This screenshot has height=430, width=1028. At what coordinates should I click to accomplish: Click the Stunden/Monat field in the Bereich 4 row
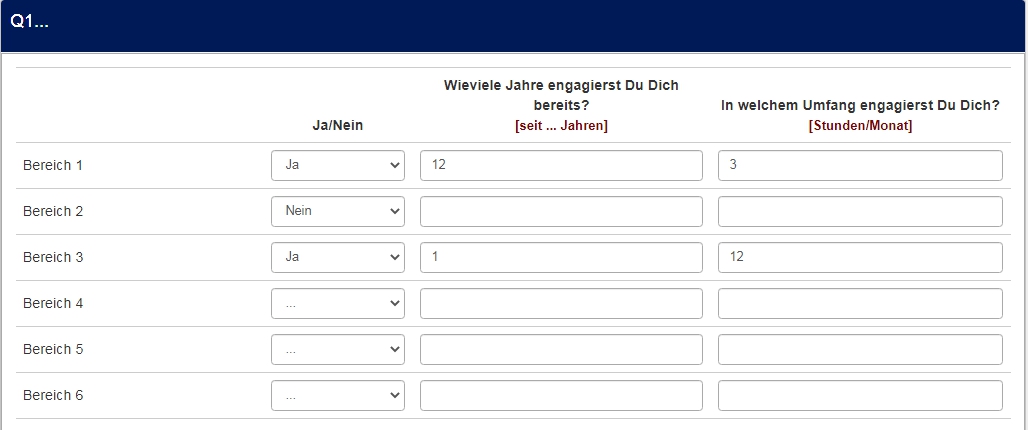(860, 303)
